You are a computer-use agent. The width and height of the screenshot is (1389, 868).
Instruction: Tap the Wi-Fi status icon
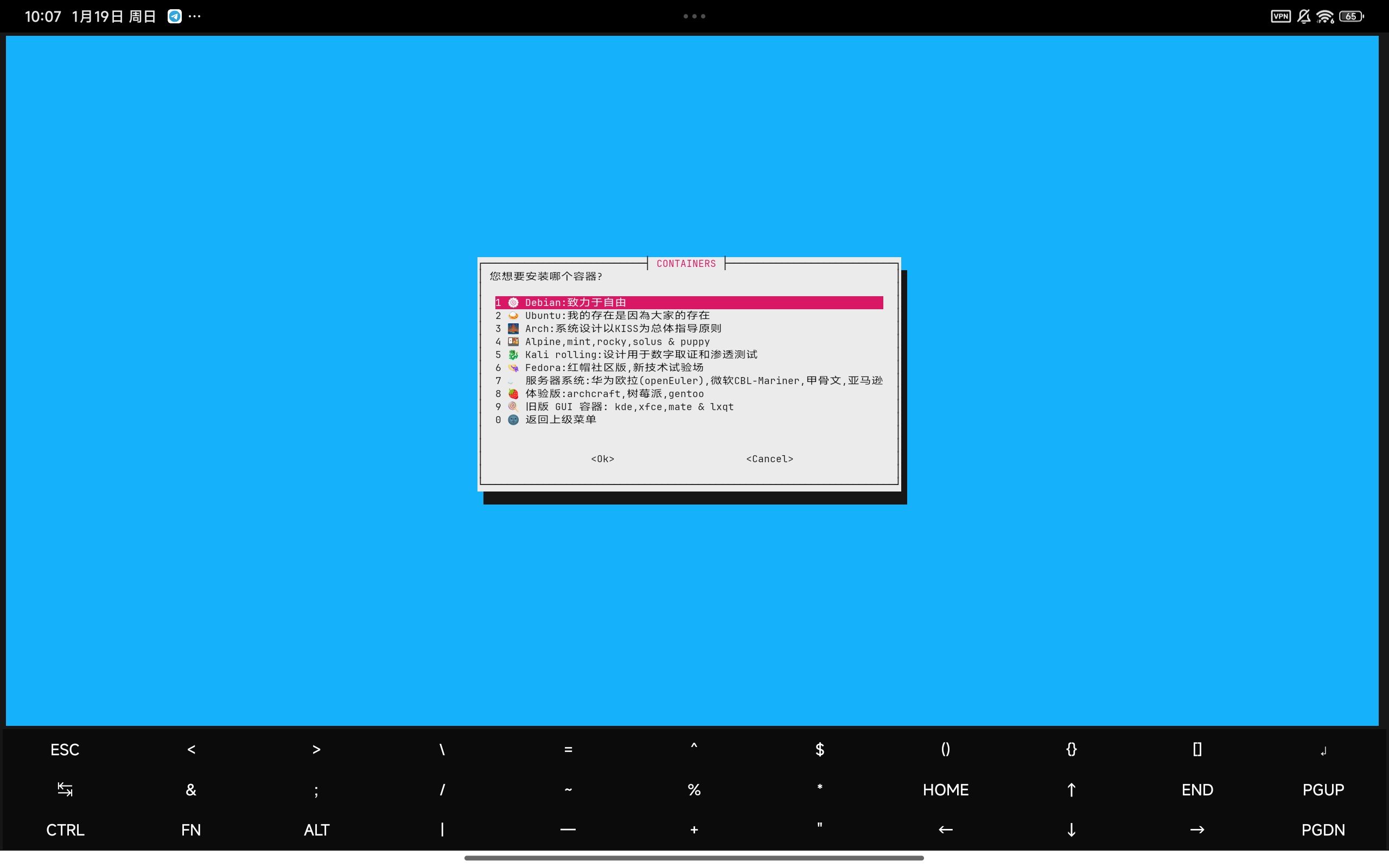point(1325,16)
